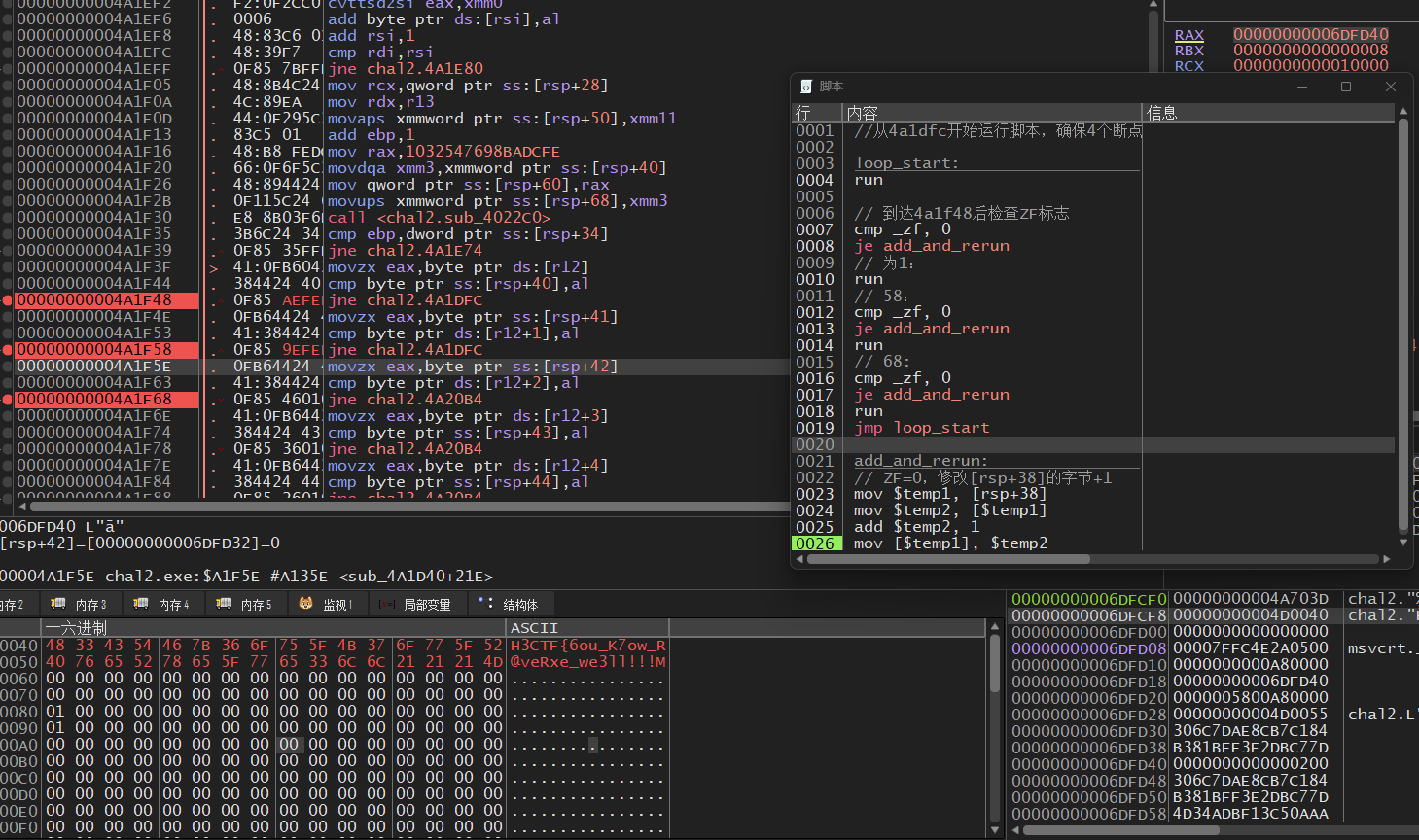Image resolution: width=1419 pixels, height=840 pixels.
Task: Click the 局部变量 local variables icon
Action: 386,604
